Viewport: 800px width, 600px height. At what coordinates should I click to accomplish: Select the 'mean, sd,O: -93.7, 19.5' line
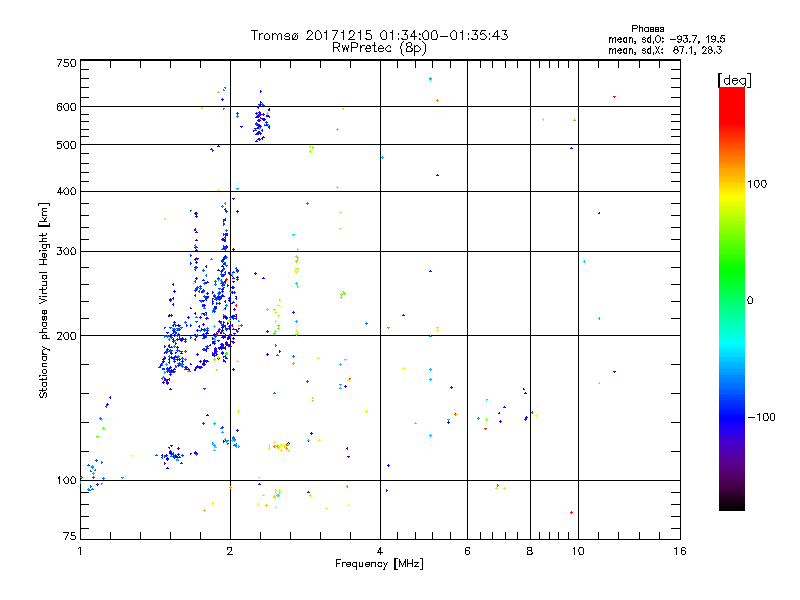[x=666, y=39]
